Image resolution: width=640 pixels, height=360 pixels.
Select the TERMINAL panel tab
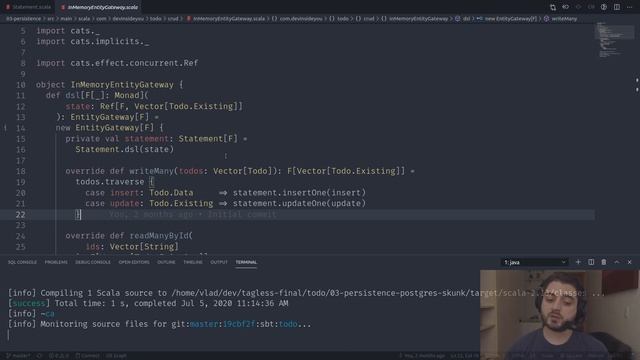tap(246, 262)
